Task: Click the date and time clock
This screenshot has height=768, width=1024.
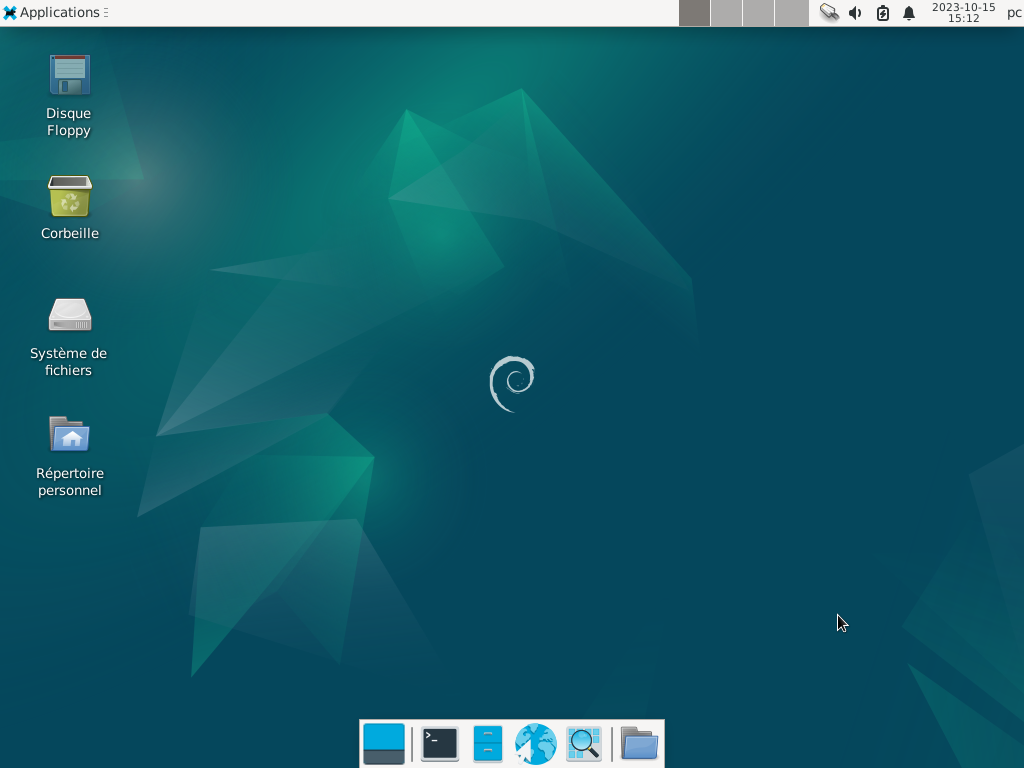Action: pos(963,12)
